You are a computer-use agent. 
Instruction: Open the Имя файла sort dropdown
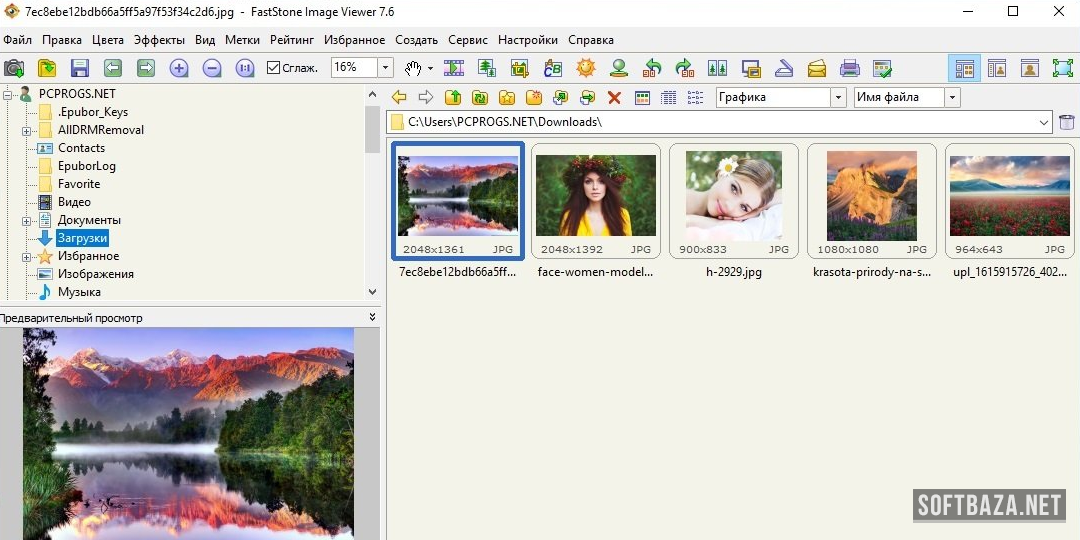pos(951,97)
